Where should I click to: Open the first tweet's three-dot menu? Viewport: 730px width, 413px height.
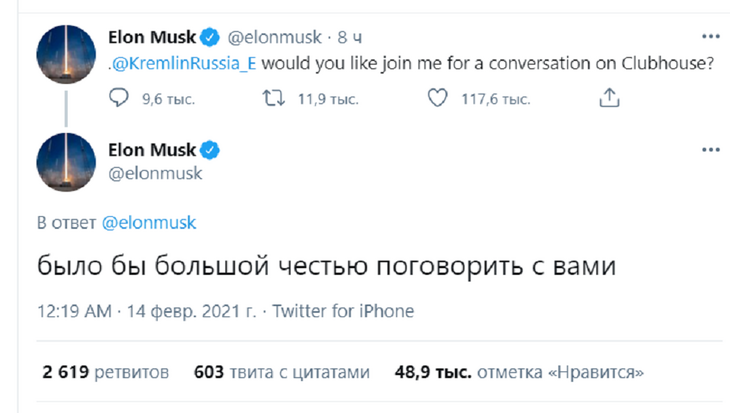point(711,37)
